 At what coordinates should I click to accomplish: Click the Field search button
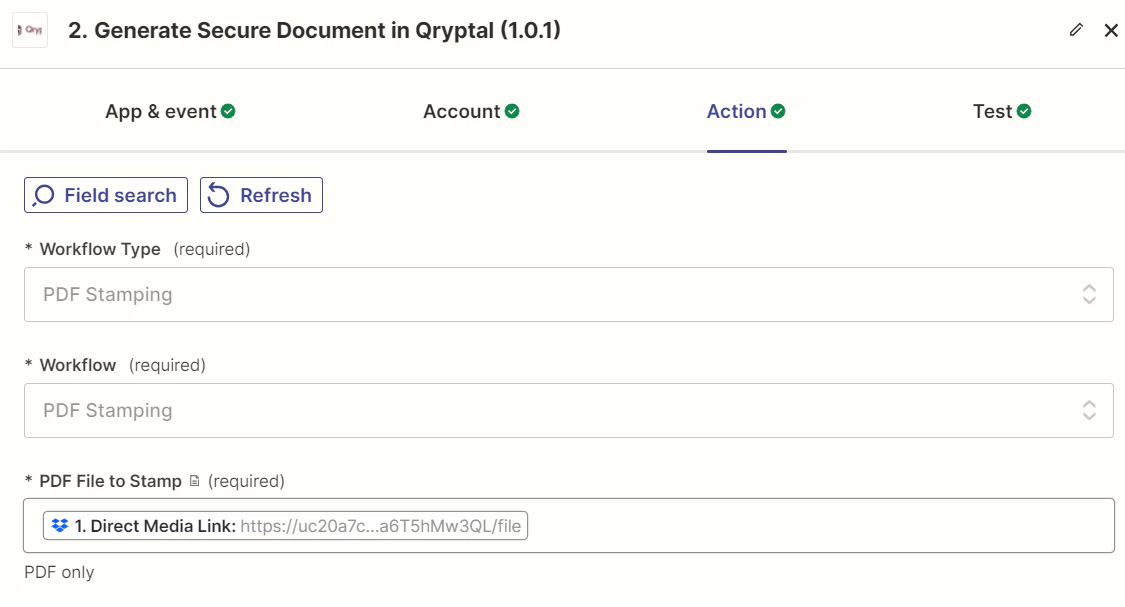click(x=105, y=194)
